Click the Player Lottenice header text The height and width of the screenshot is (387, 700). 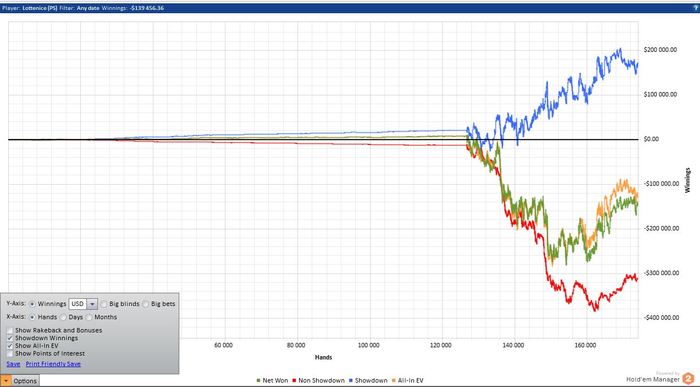[x=30, y=8]
